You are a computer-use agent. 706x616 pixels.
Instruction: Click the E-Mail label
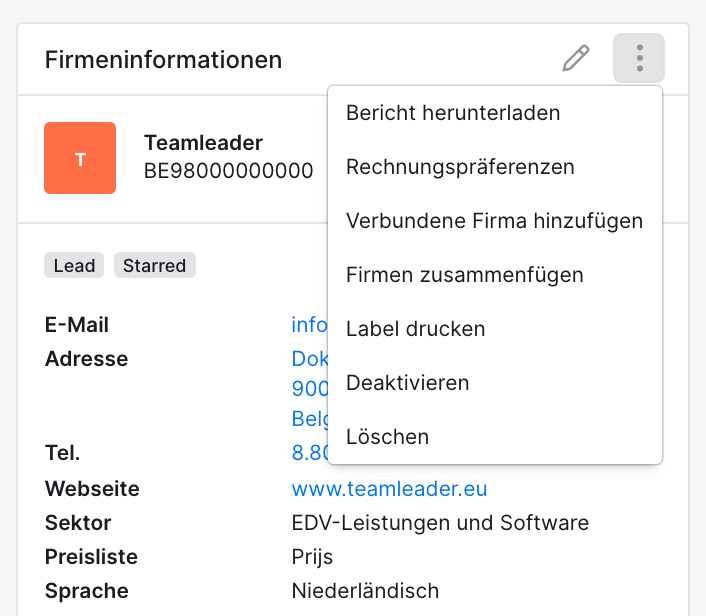click(x=77, y=325)
